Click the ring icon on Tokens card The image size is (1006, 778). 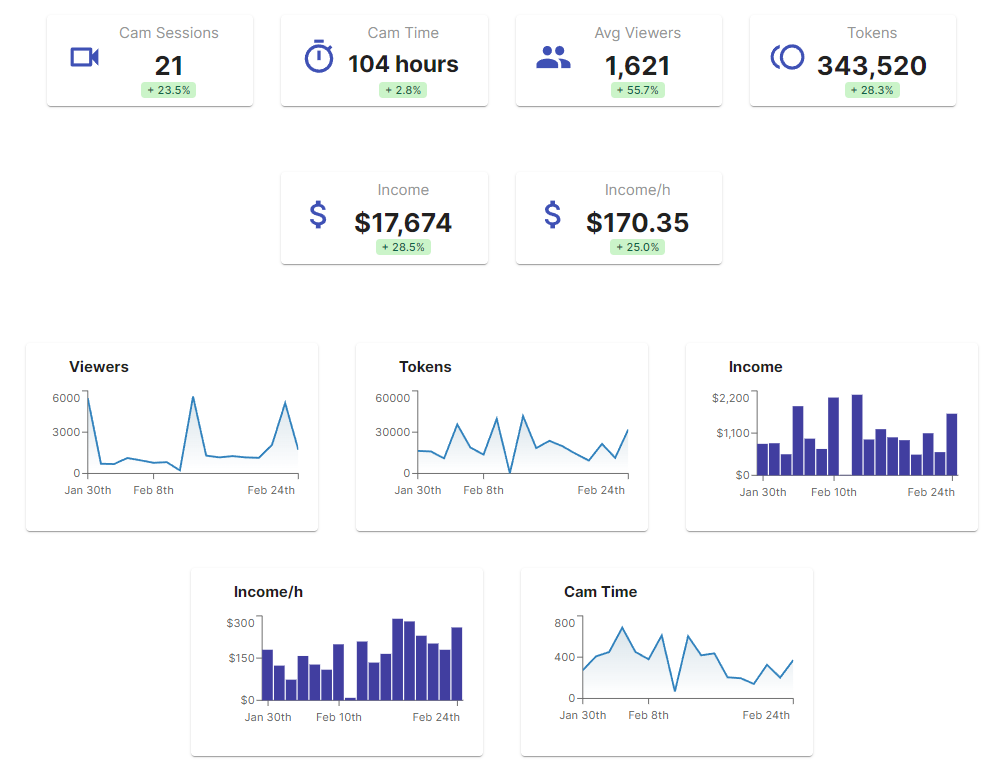point(787,57)
